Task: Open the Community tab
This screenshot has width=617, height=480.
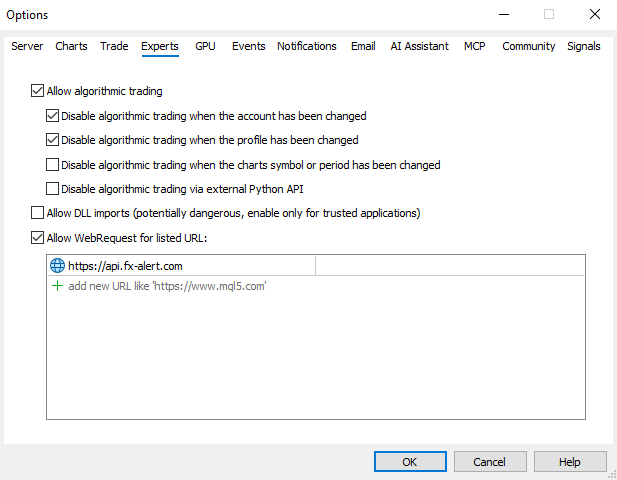Action: pyautogui.click(x=528, y=46)
